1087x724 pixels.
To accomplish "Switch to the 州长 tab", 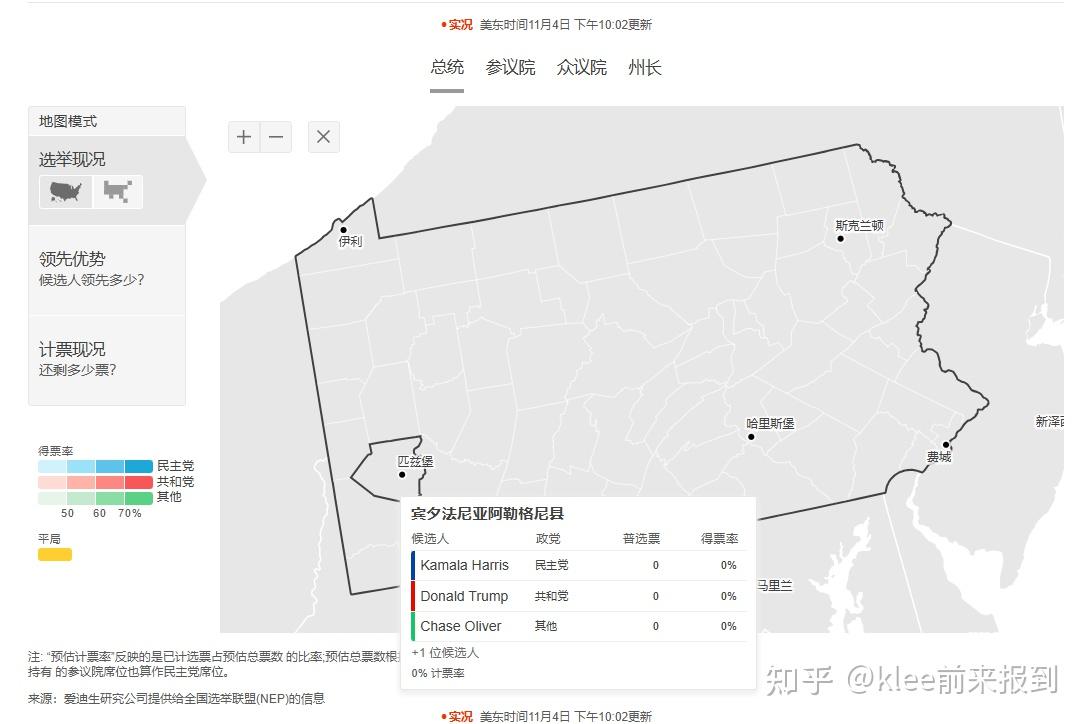I will pyautogui.click(x=645, y=67).
